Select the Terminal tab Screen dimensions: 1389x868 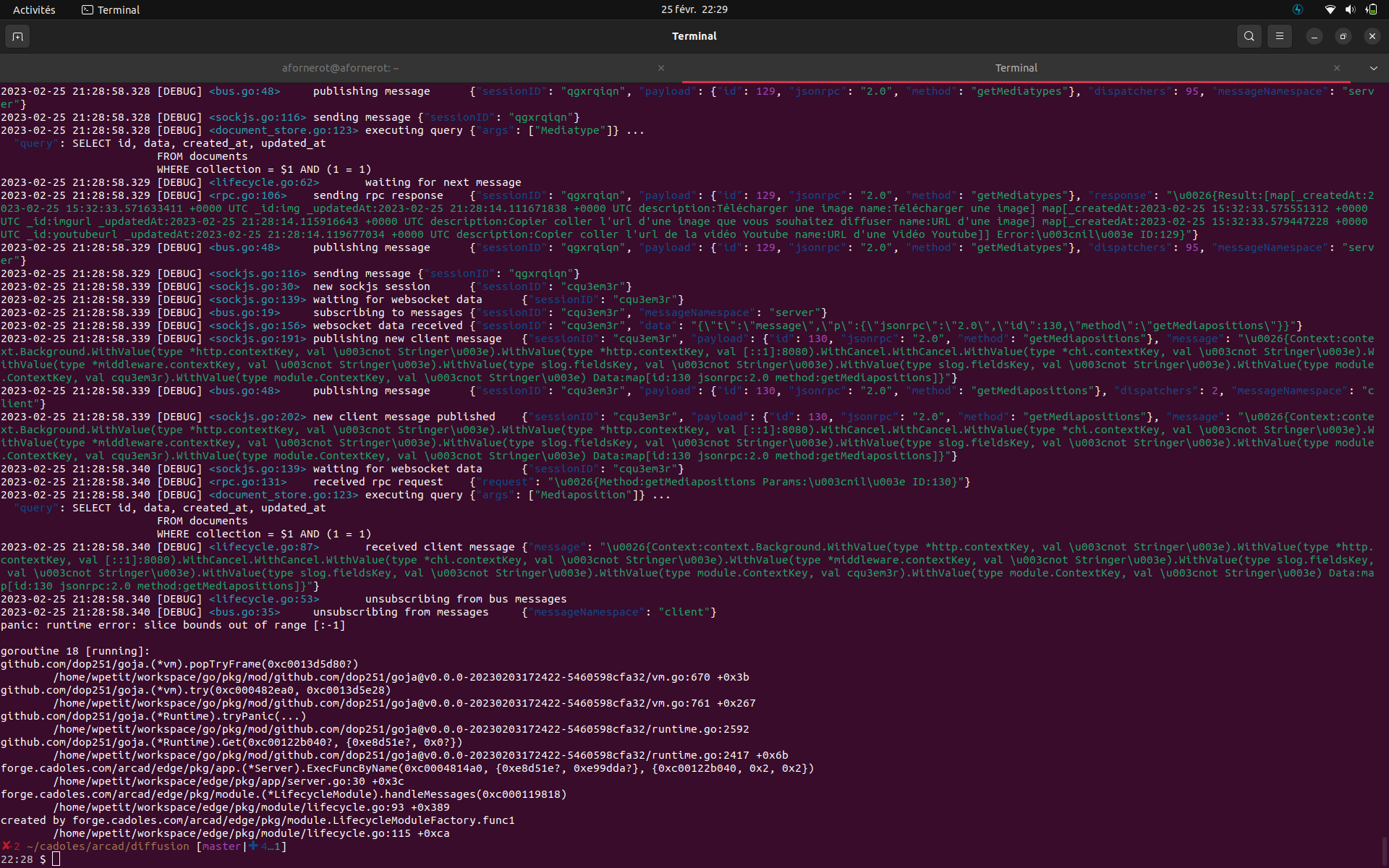[x=1016, y=68]
